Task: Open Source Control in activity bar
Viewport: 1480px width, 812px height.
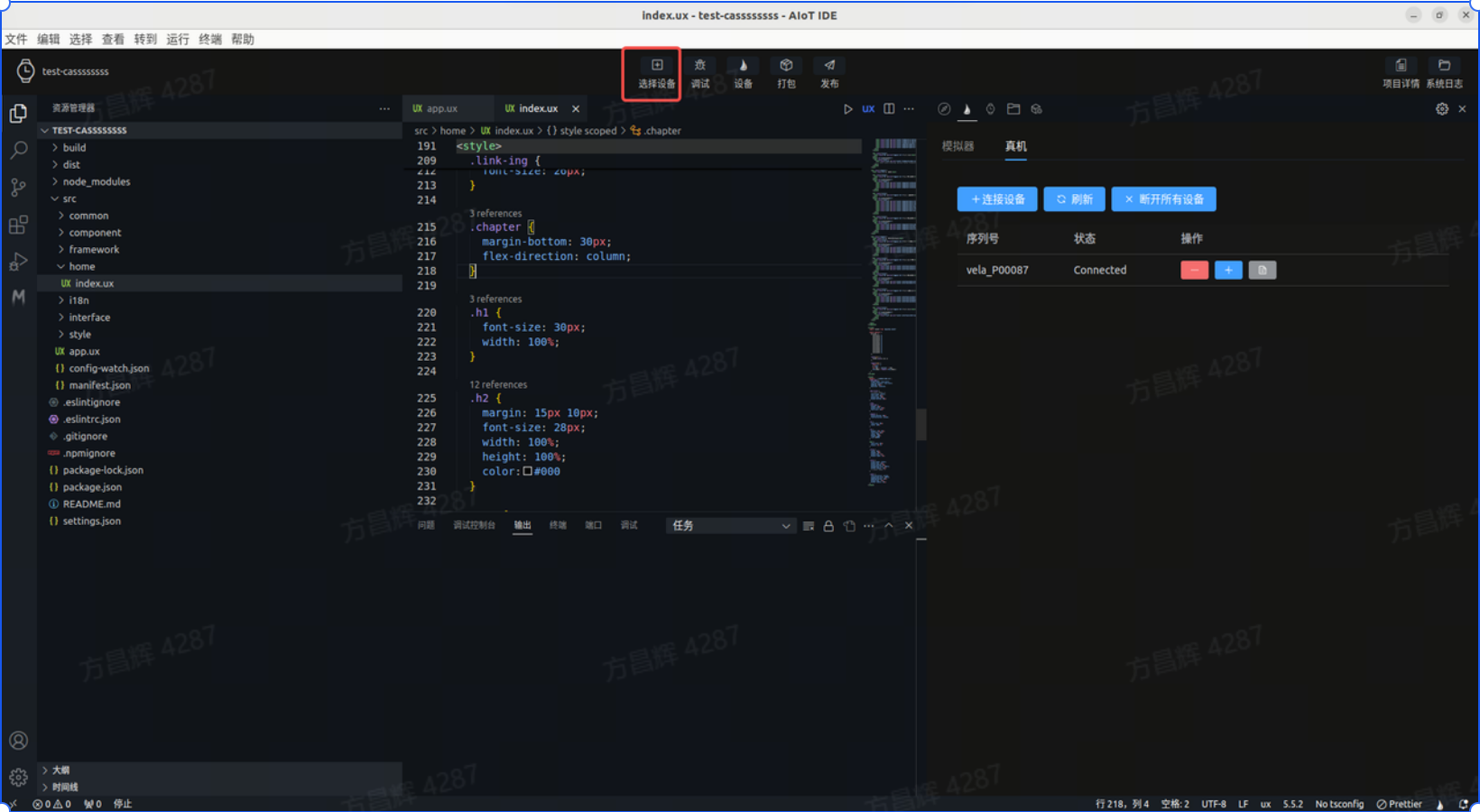Action: (18, 188)
